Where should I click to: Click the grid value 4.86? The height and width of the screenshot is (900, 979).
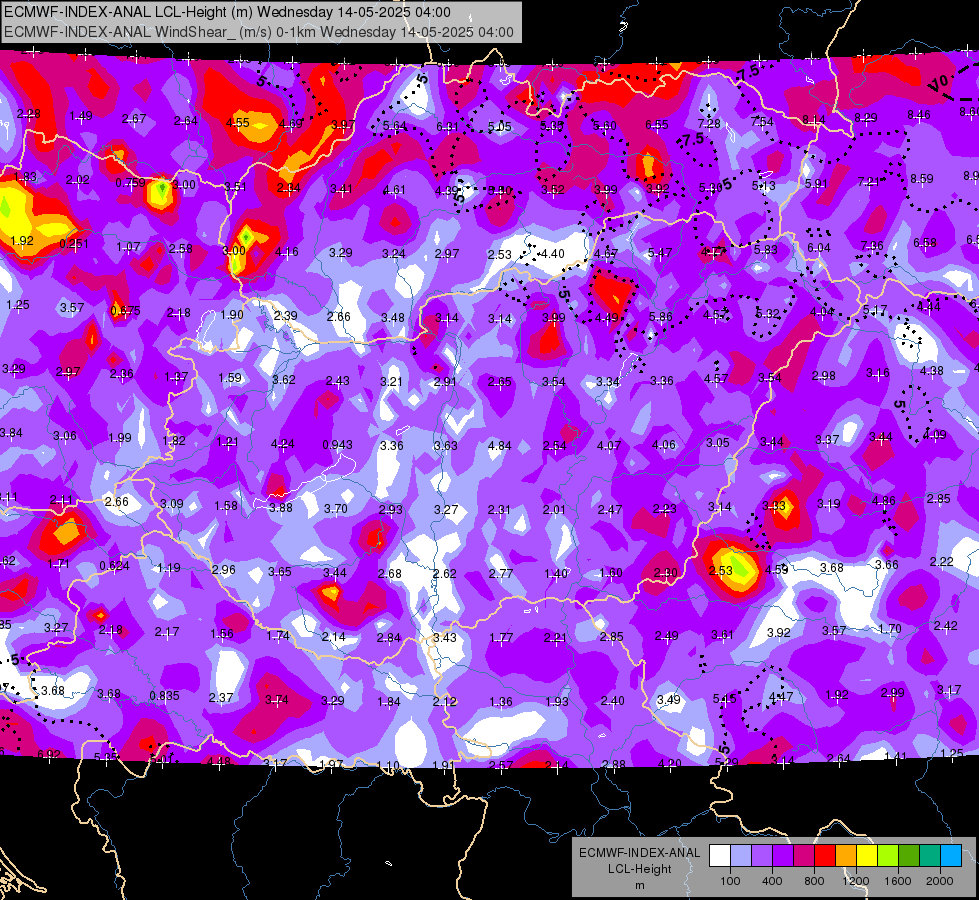coord(883,500)
